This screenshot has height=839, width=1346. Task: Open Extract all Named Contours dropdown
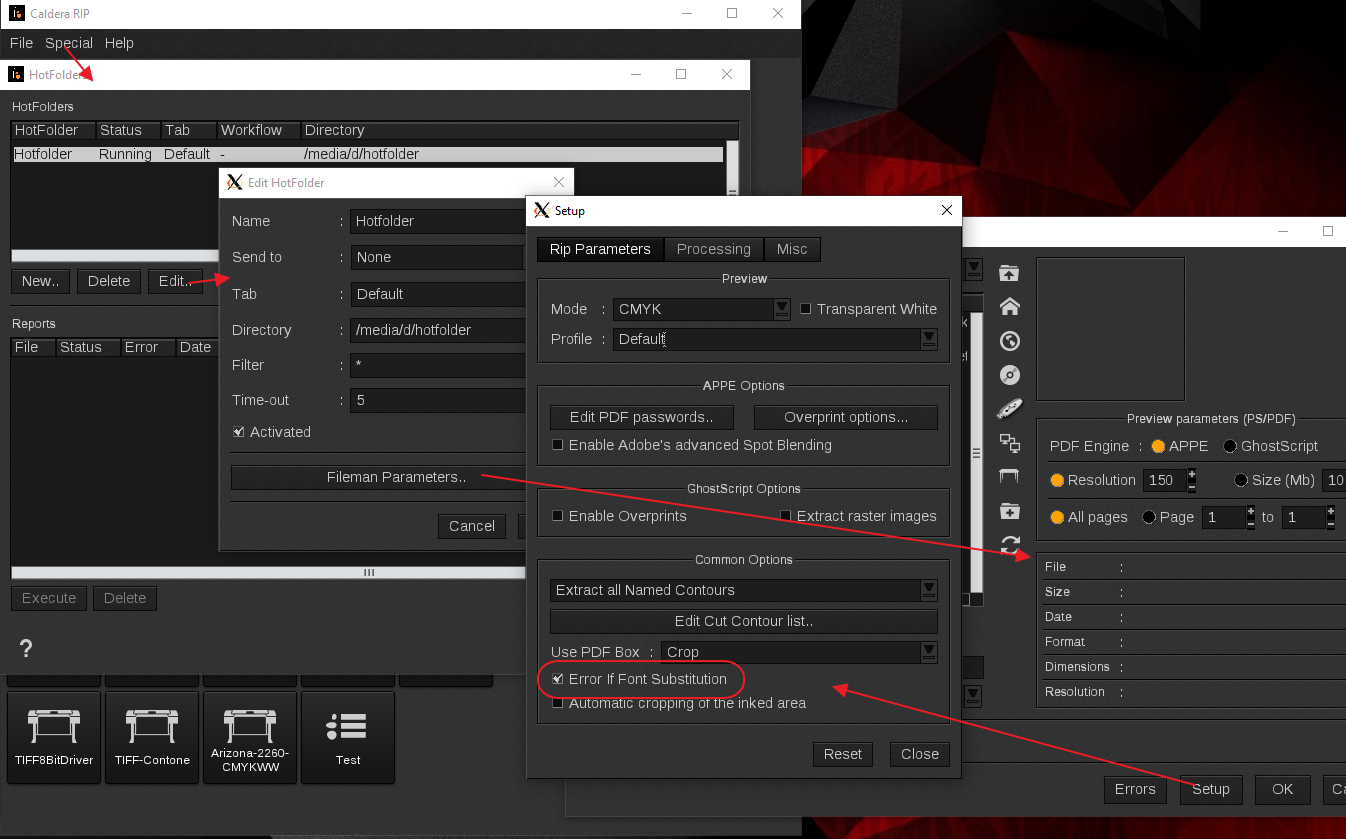[x=929, y=590]
